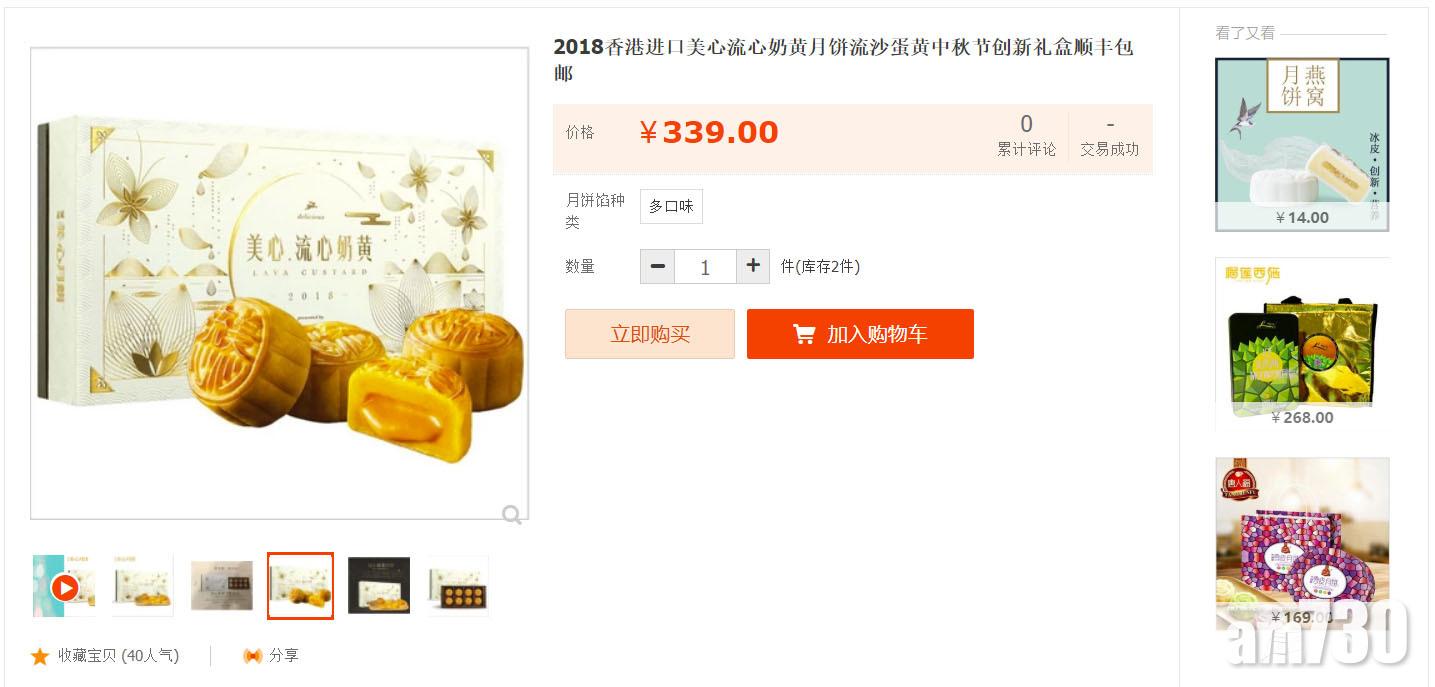Click the shopping cart icon in 加入购物车
1435x687 pixels.
coord(804,334)
